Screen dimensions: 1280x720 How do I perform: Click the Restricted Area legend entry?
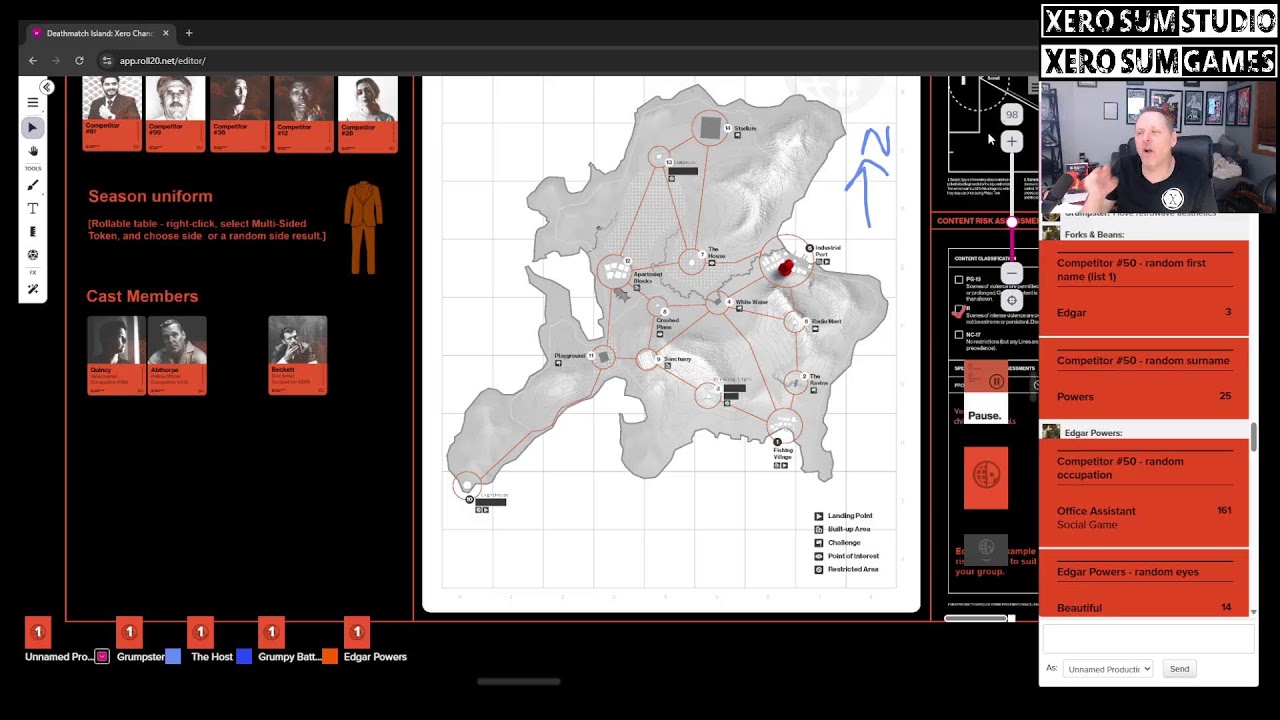point(846,569)
